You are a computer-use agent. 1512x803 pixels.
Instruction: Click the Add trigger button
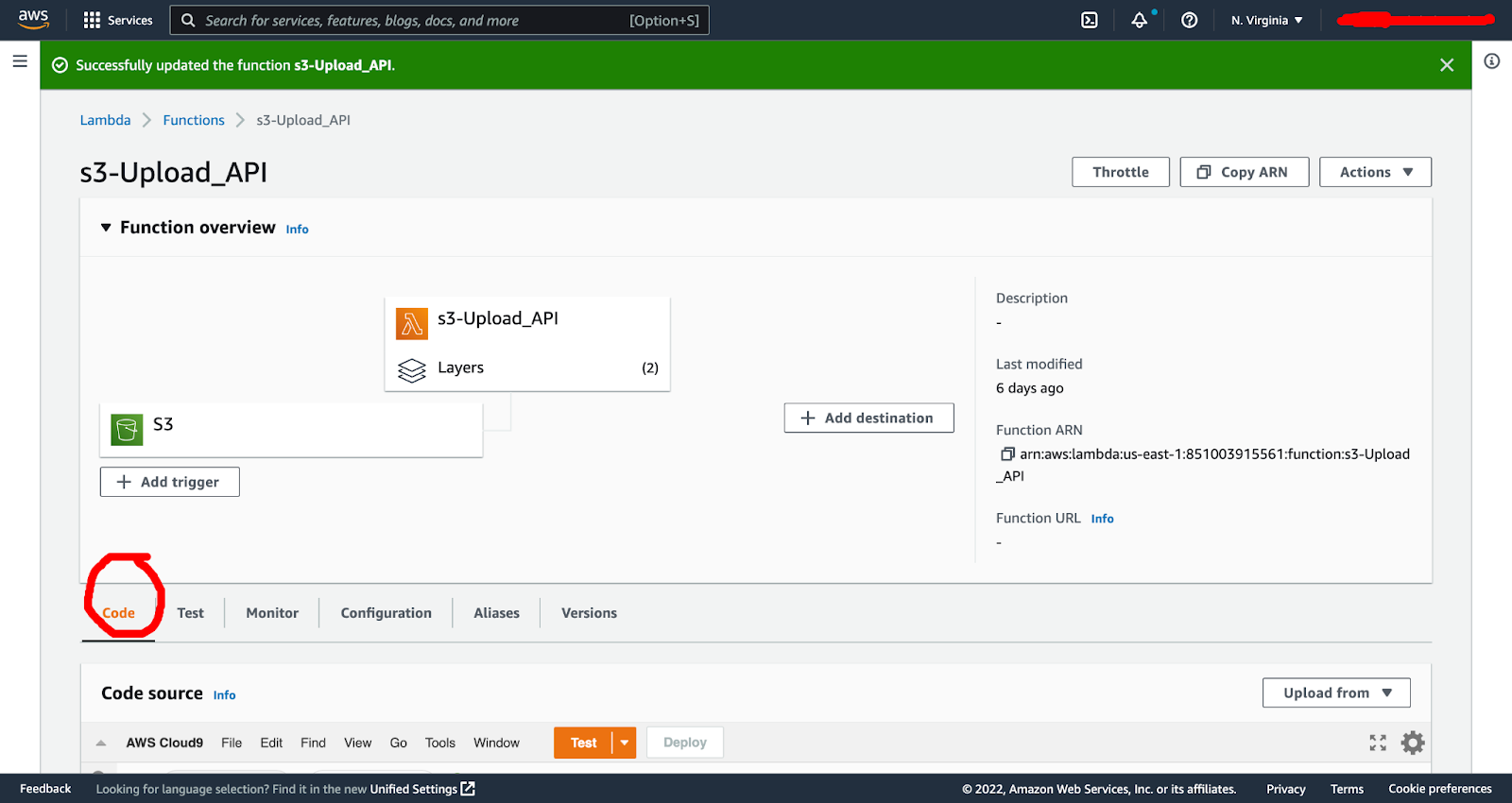170,482
